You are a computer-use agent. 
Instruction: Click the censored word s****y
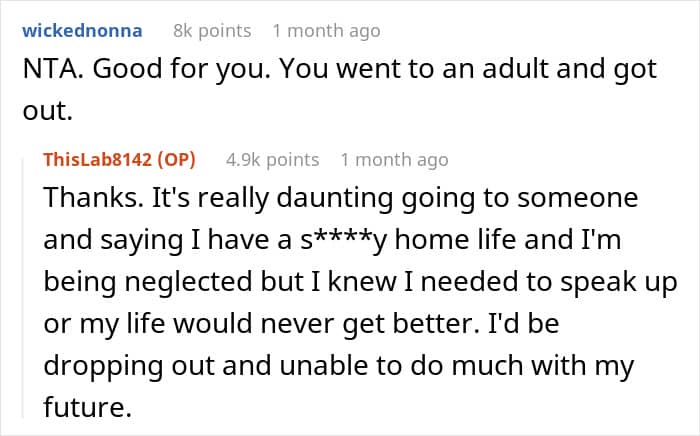tap(343, 240)
